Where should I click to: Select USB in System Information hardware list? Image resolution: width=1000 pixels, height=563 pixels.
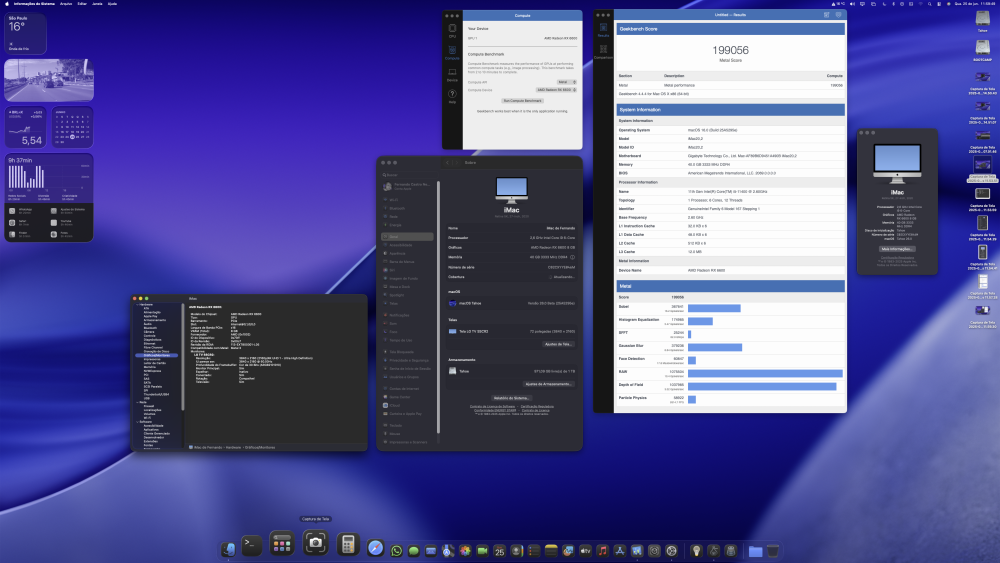point(147,398)
